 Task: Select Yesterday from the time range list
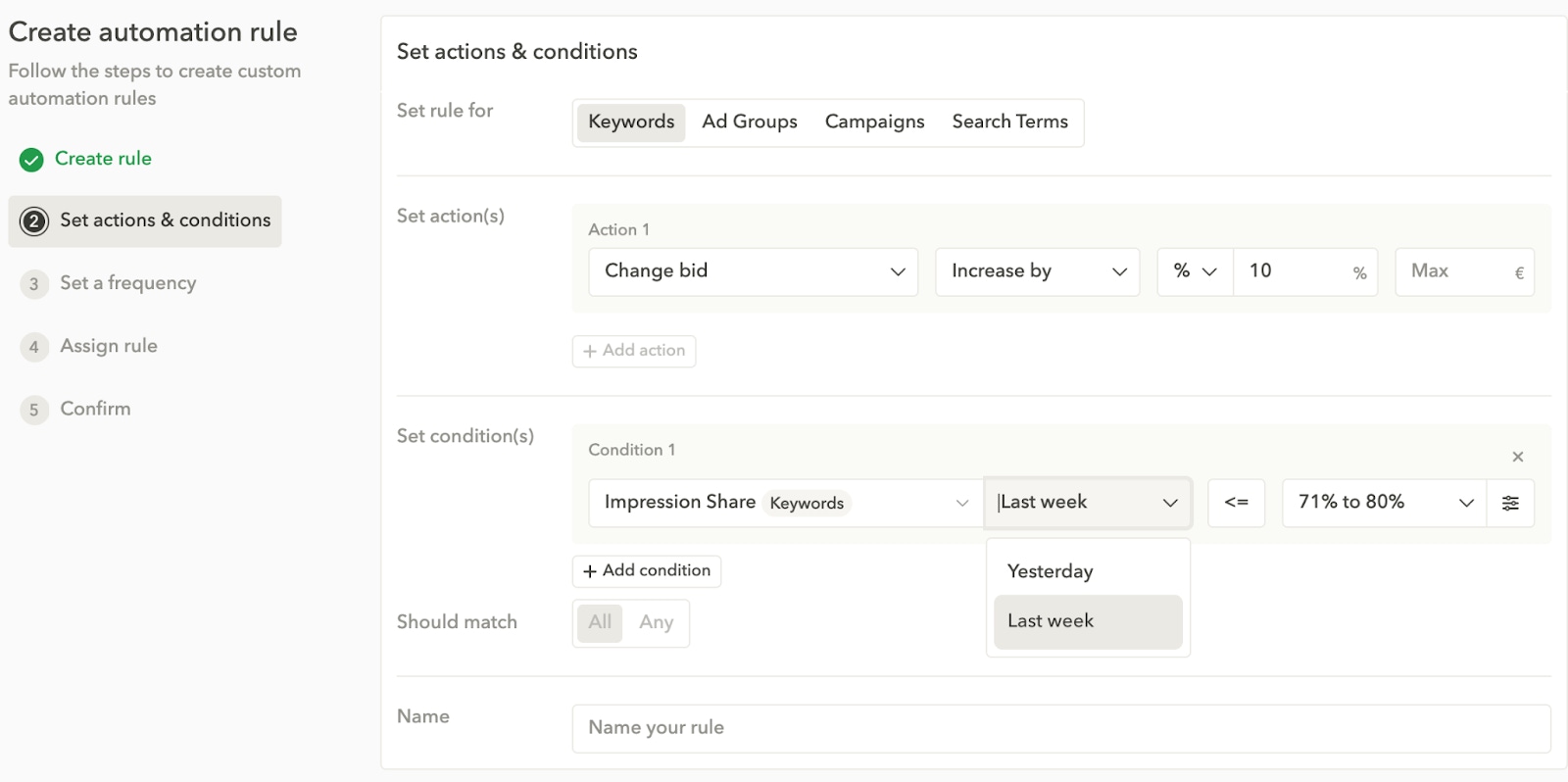[x=1050, y=572]
